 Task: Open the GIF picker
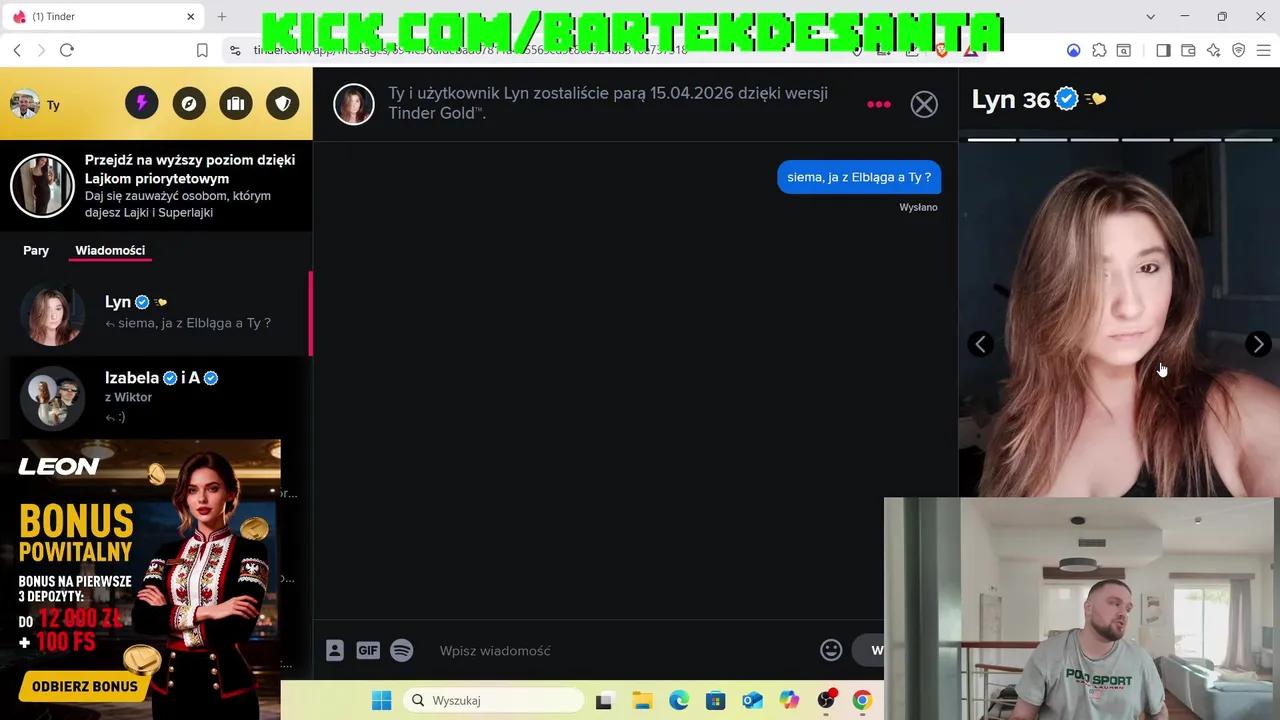tap(368, 650)
